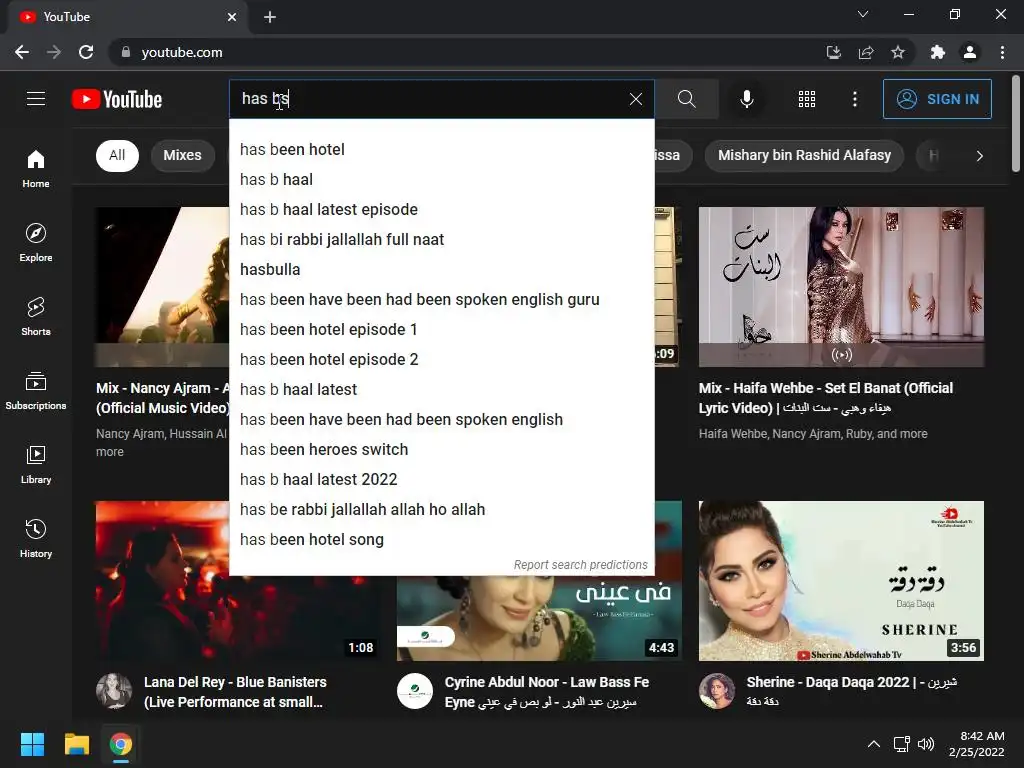This screenshot has height=768, width=1024.
Task: Open the YouTube apps grid icon
Action: coord(807,99)
